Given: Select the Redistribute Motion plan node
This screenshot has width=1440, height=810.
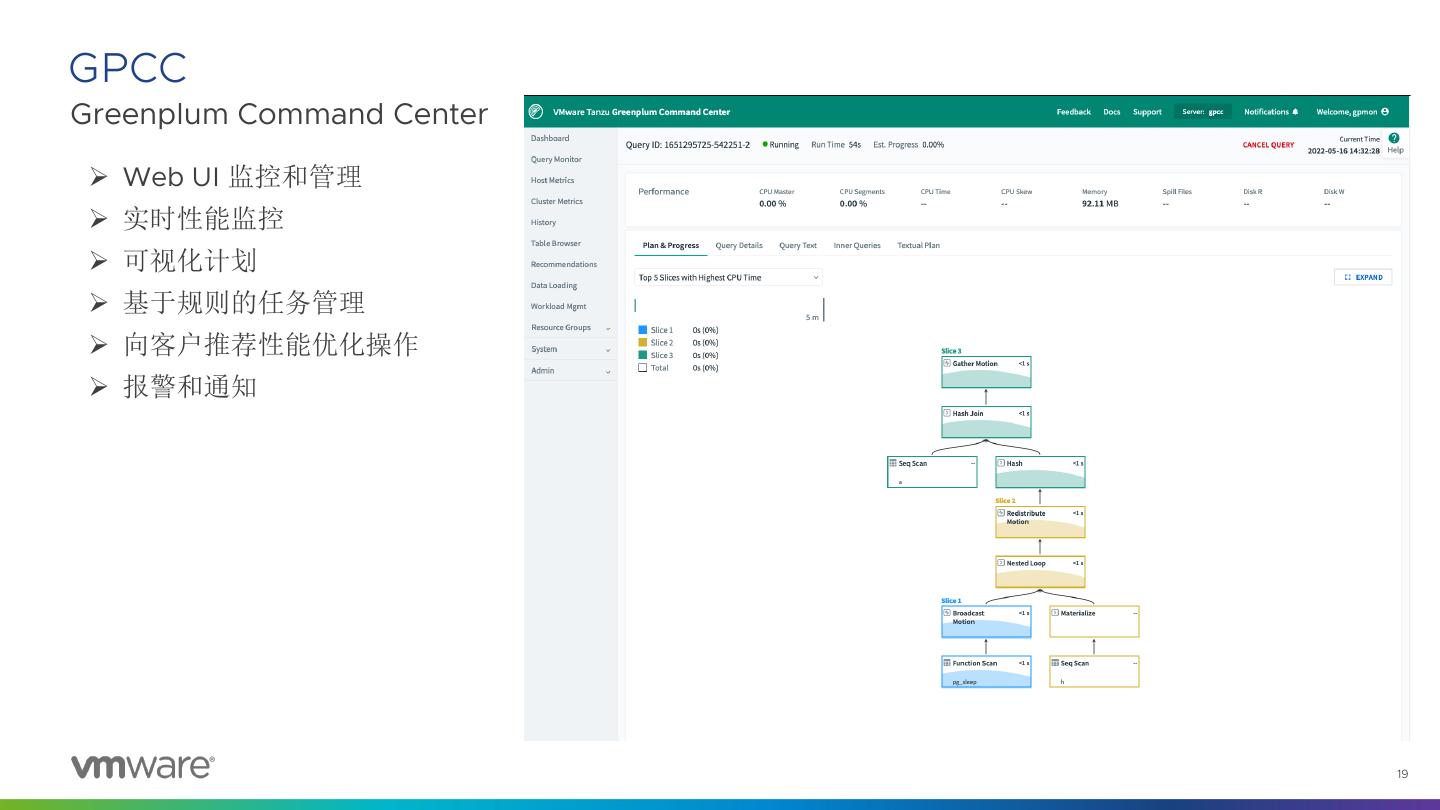Looking at the screenshot, I should pyautogui.click(x=1040, y=522).
